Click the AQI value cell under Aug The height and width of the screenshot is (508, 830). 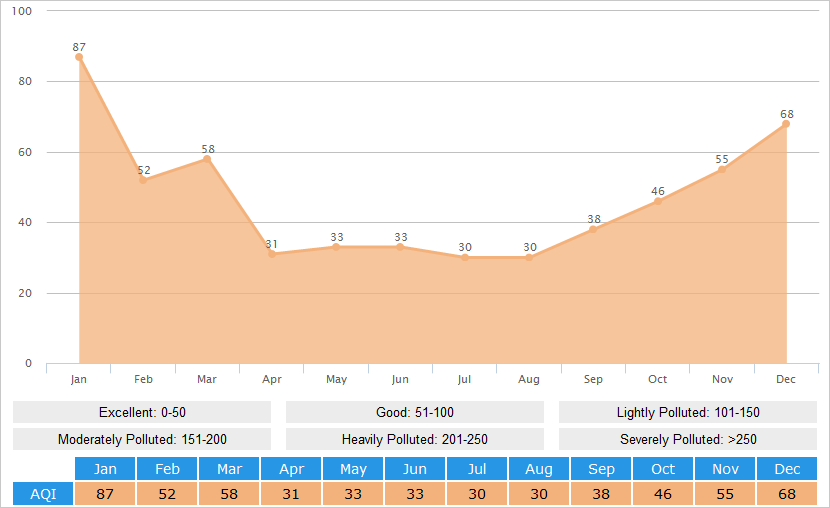tap(539, 494)
